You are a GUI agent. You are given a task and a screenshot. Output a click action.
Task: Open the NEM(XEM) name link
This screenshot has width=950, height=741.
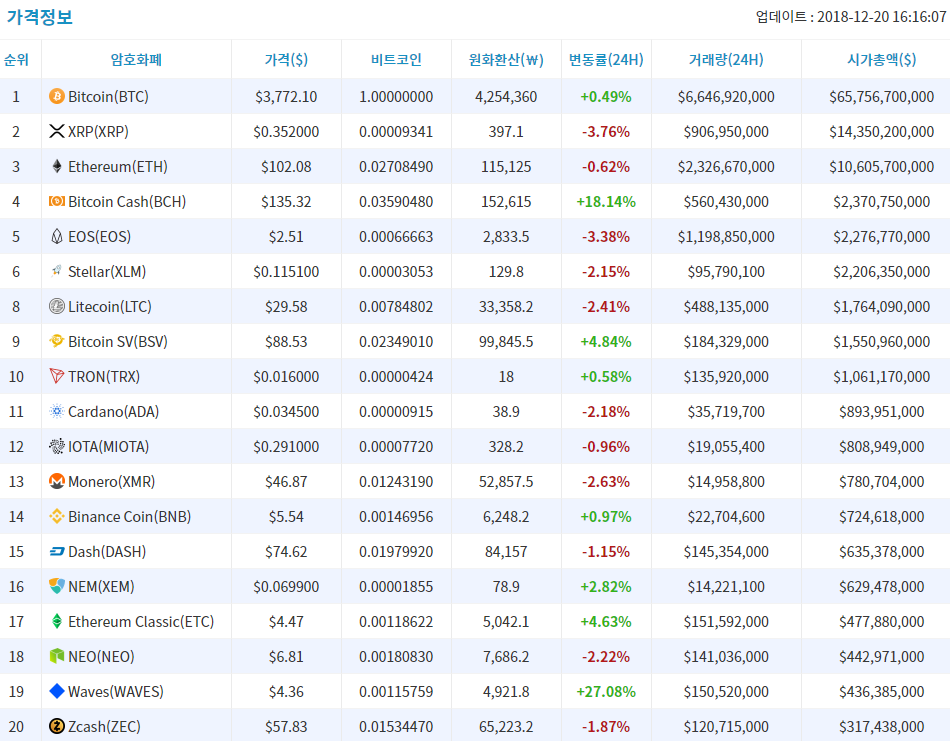click(x=101, y=586)
